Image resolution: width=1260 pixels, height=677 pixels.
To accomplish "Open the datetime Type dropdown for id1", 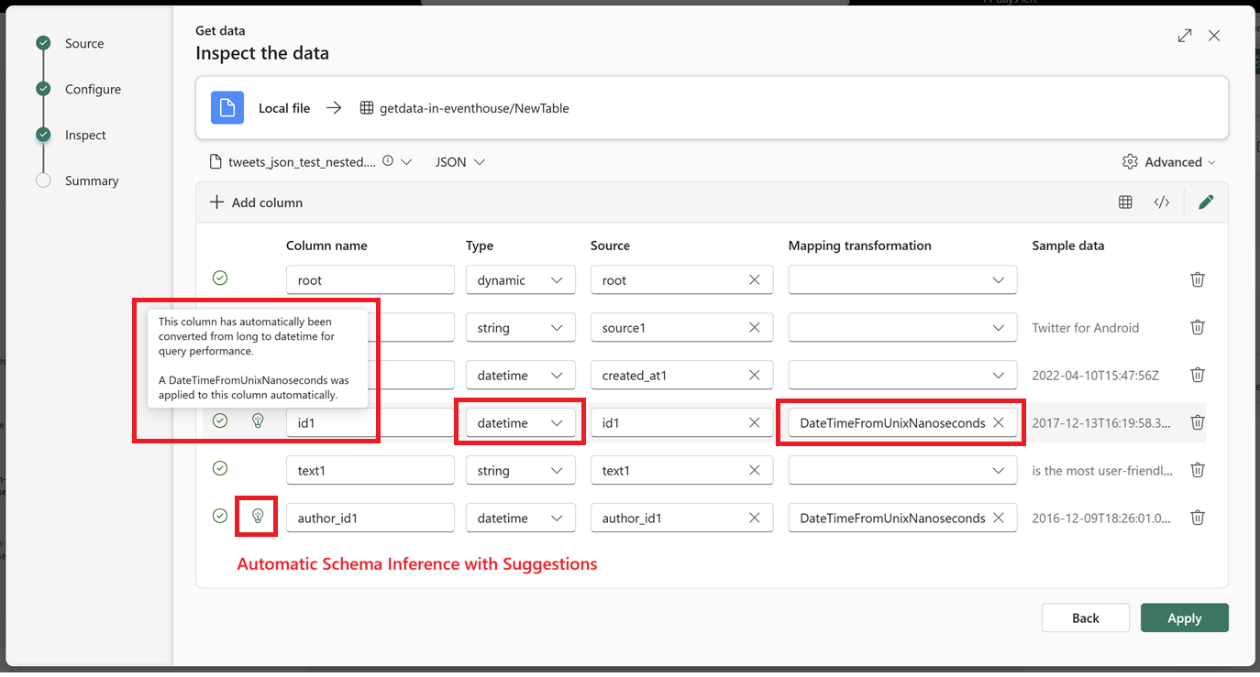I will (521, 423).
